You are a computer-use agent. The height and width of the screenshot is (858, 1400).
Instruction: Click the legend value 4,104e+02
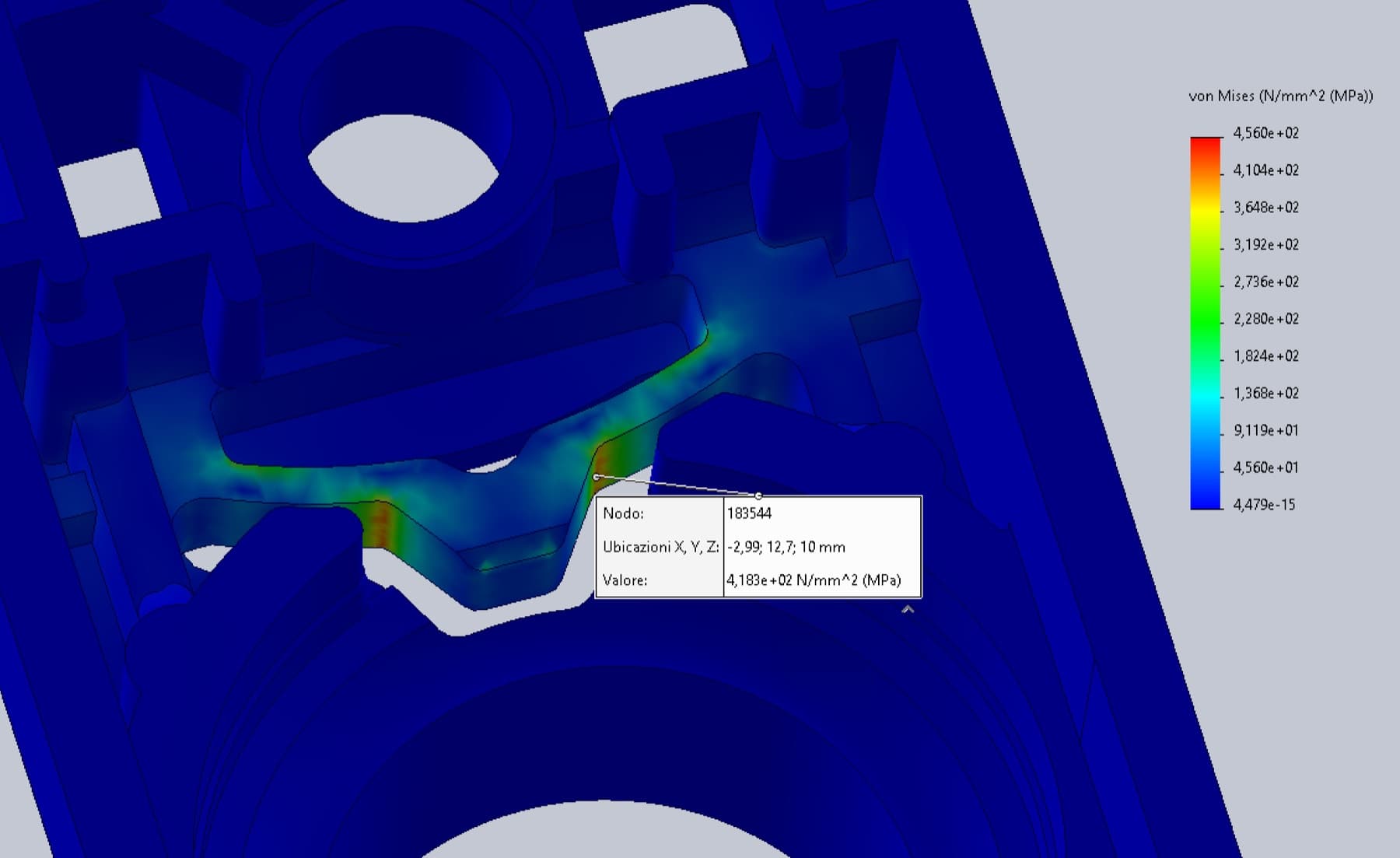click(x=1266, y=170)
